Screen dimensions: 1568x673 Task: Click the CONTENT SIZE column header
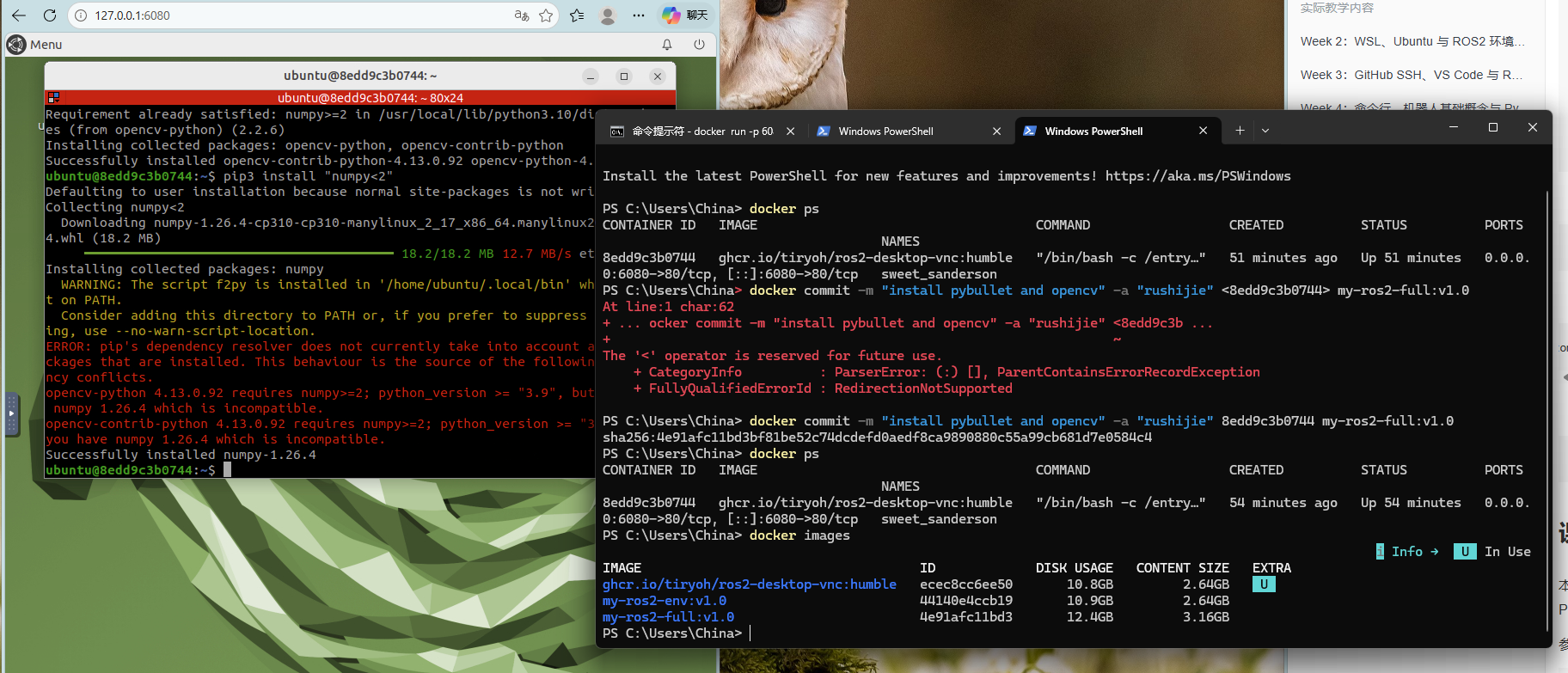tap(1183, 568)
